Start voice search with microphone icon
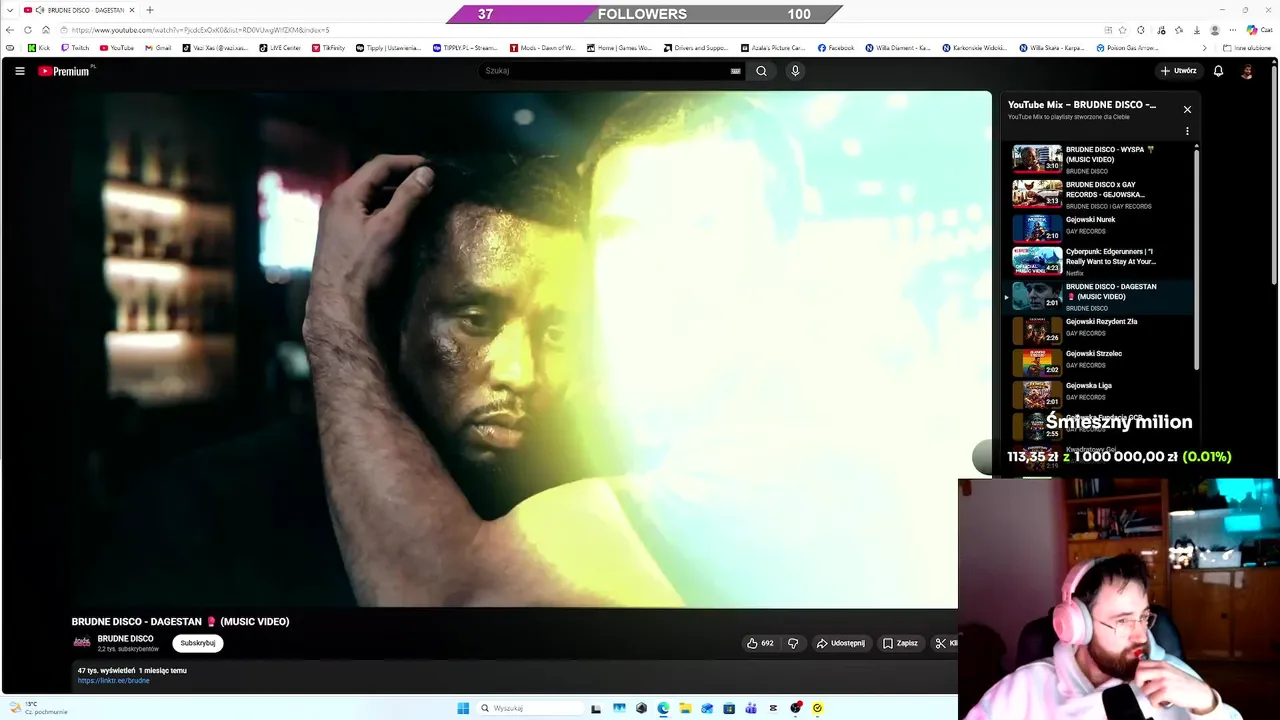 click(795, 71)
